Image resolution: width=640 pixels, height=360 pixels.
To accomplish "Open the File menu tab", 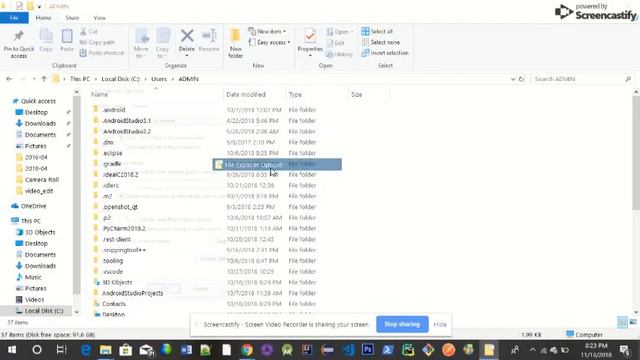I will pyautogui.click(x=14, y=18).
